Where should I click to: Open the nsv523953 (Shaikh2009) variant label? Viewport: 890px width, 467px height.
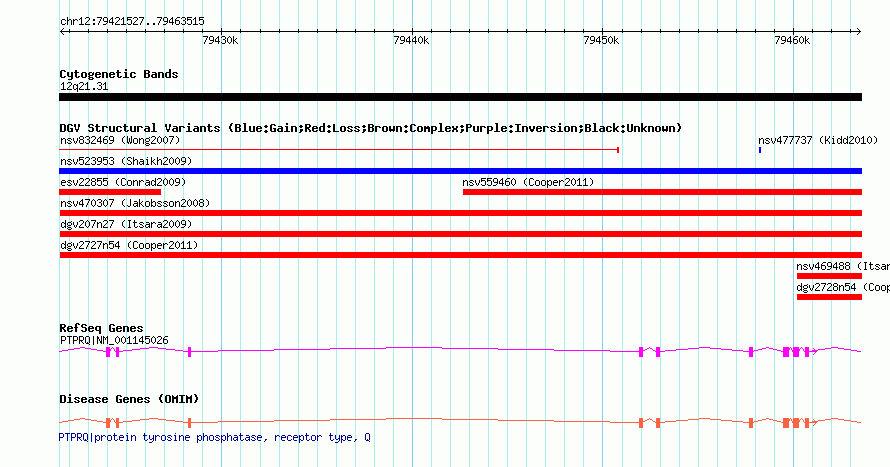click(126, 161)
